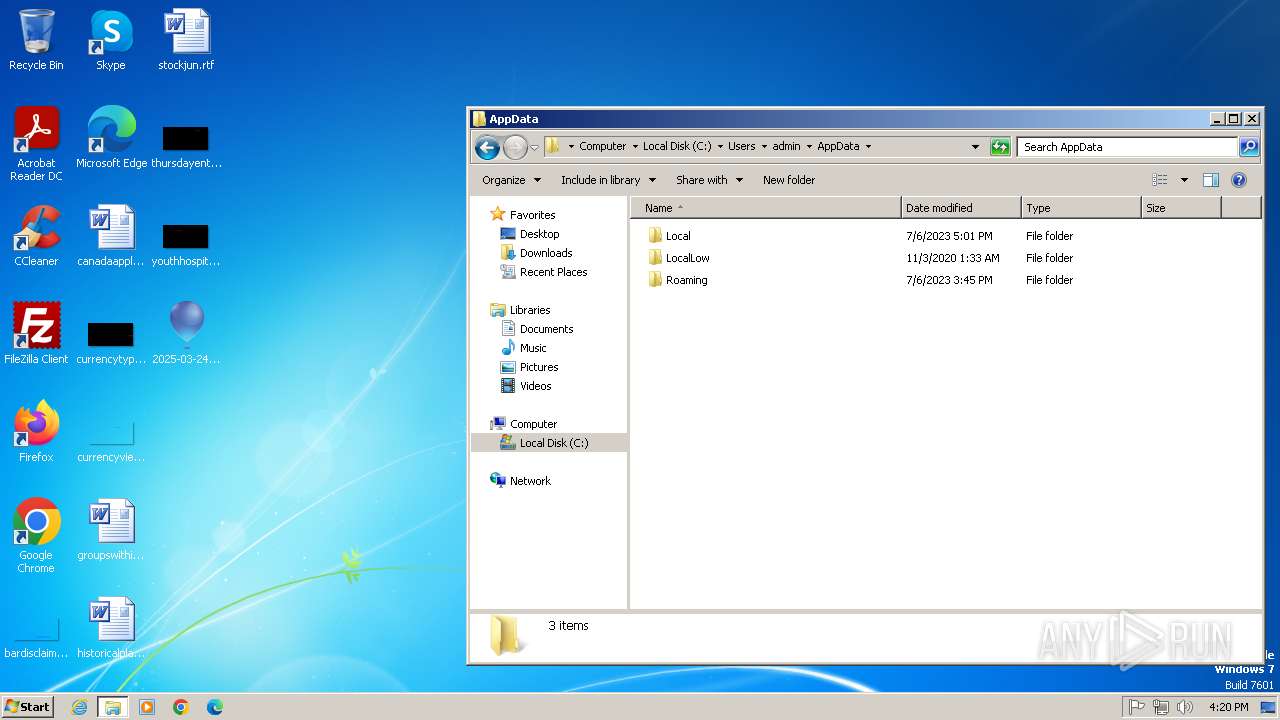This screenshot has height=720, width=1280.
Task: Open Include in library dropdown
Action: [608, 180]
